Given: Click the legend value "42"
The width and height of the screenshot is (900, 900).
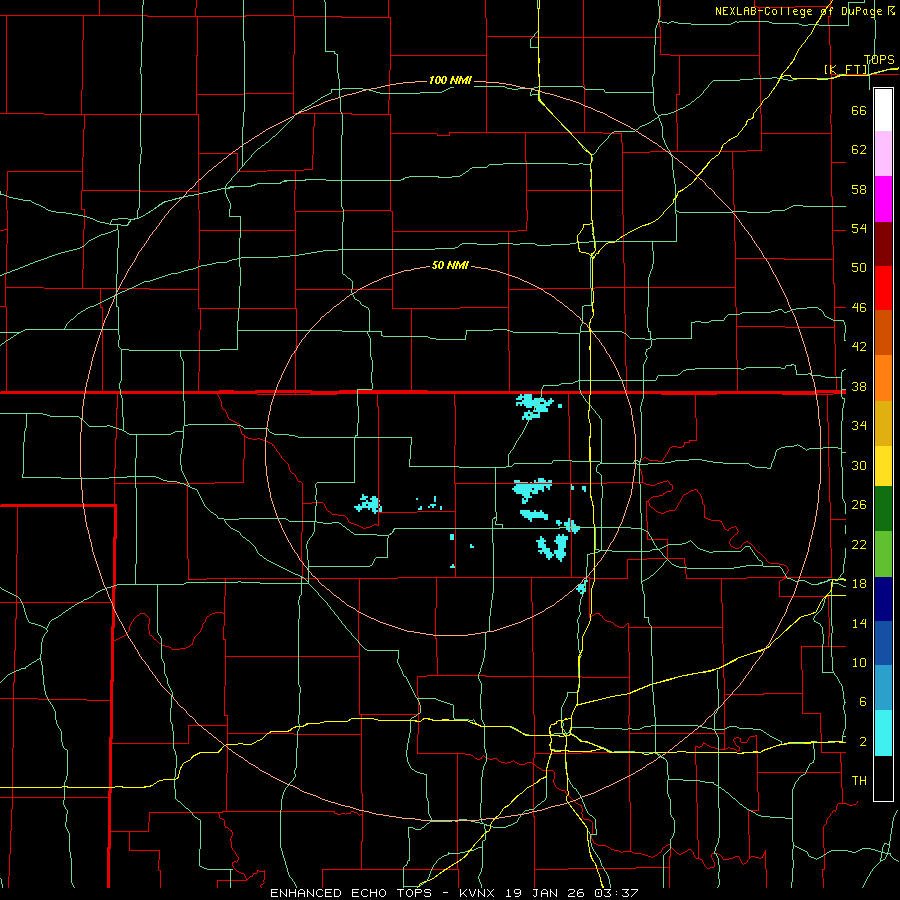Looking at the screenshot, I should tap(859, 346).
